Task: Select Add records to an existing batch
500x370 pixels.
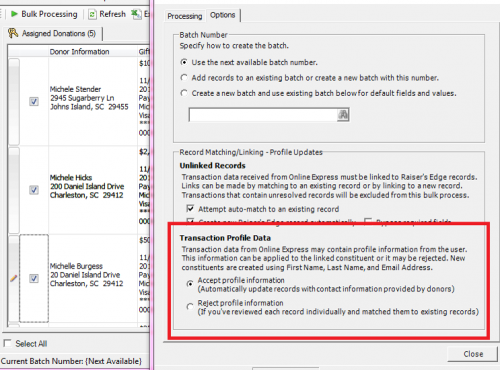Action: (x=184, y=77)
